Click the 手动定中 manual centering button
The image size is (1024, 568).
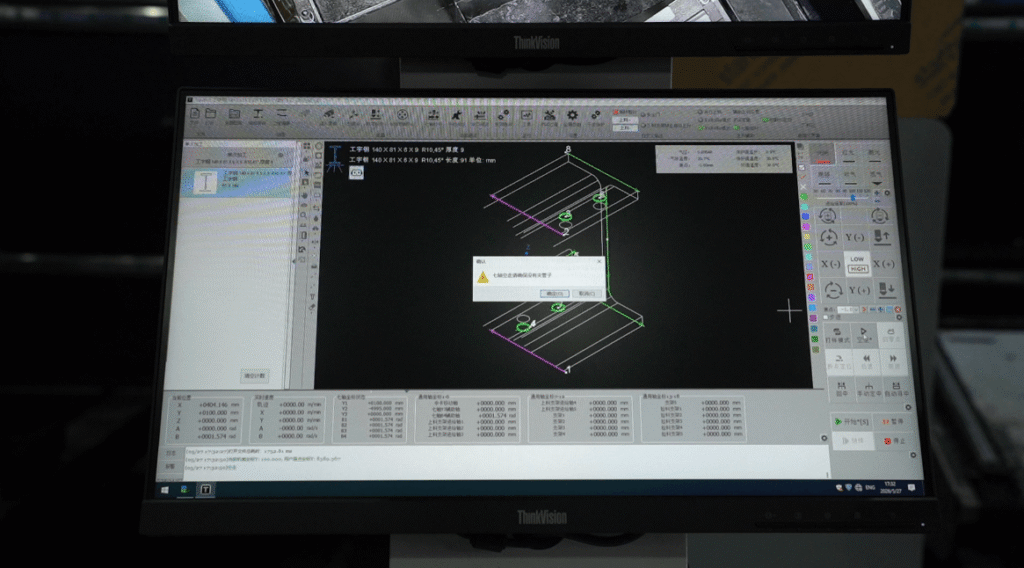tap(869, 389)
